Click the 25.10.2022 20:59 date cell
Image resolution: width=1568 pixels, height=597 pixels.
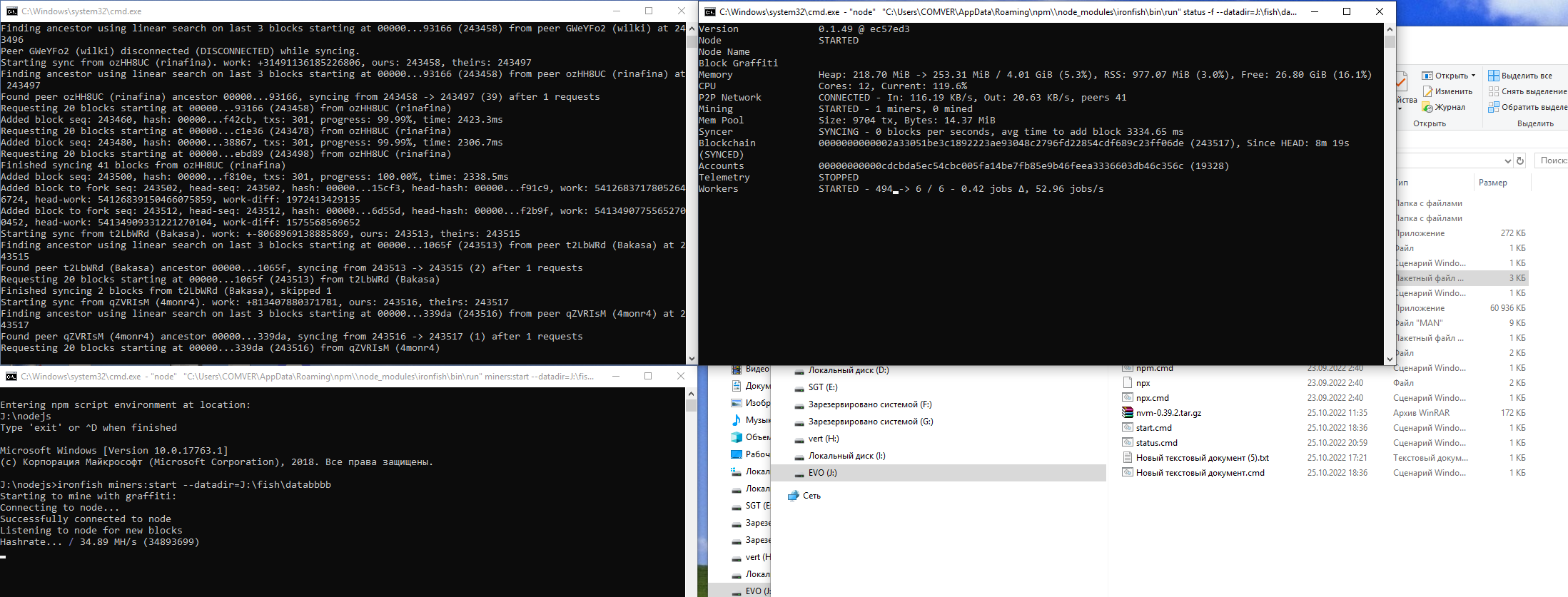pyautogui.click(x=1337, y=443)
